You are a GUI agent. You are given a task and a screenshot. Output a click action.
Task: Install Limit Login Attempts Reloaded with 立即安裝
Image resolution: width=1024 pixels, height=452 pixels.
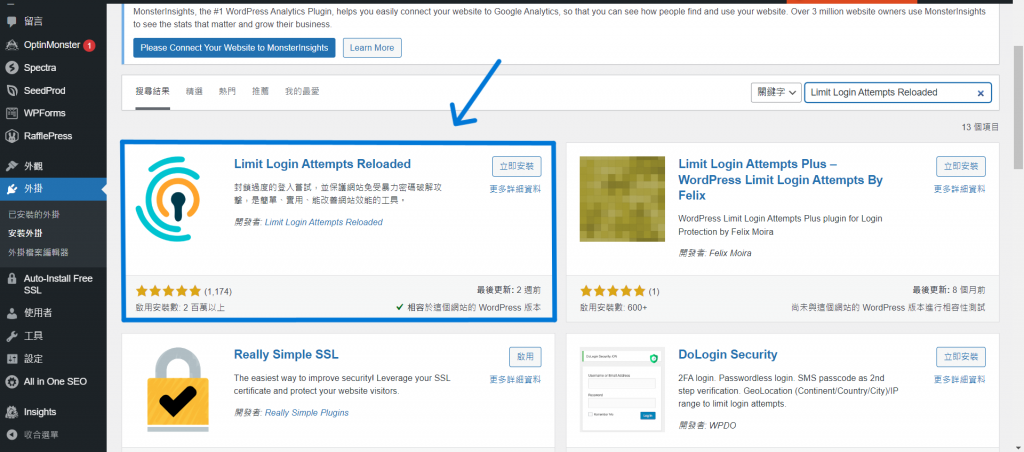pyautogui.click(x=517, y=167)
